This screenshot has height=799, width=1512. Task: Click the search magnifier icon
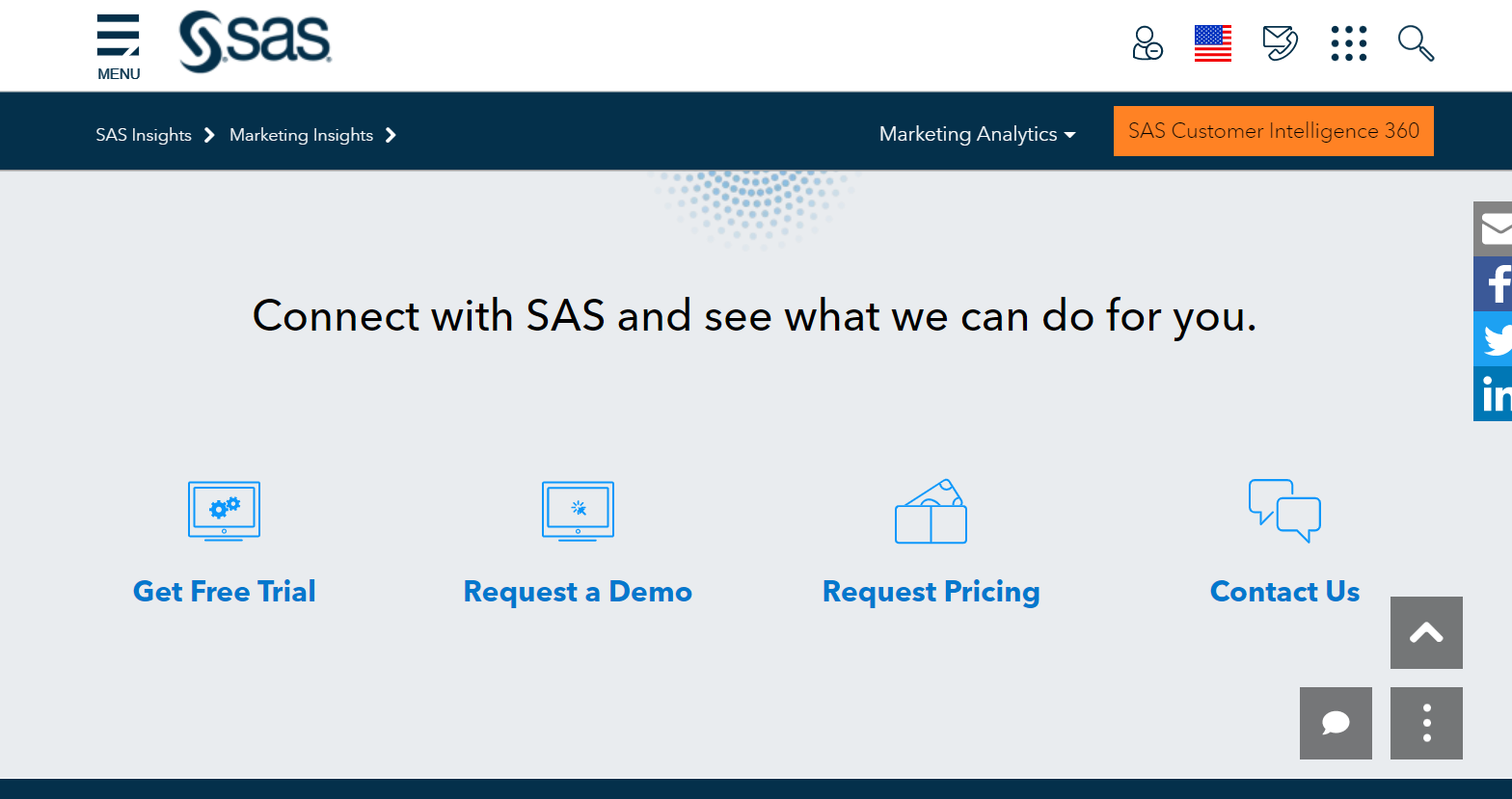1416,43
